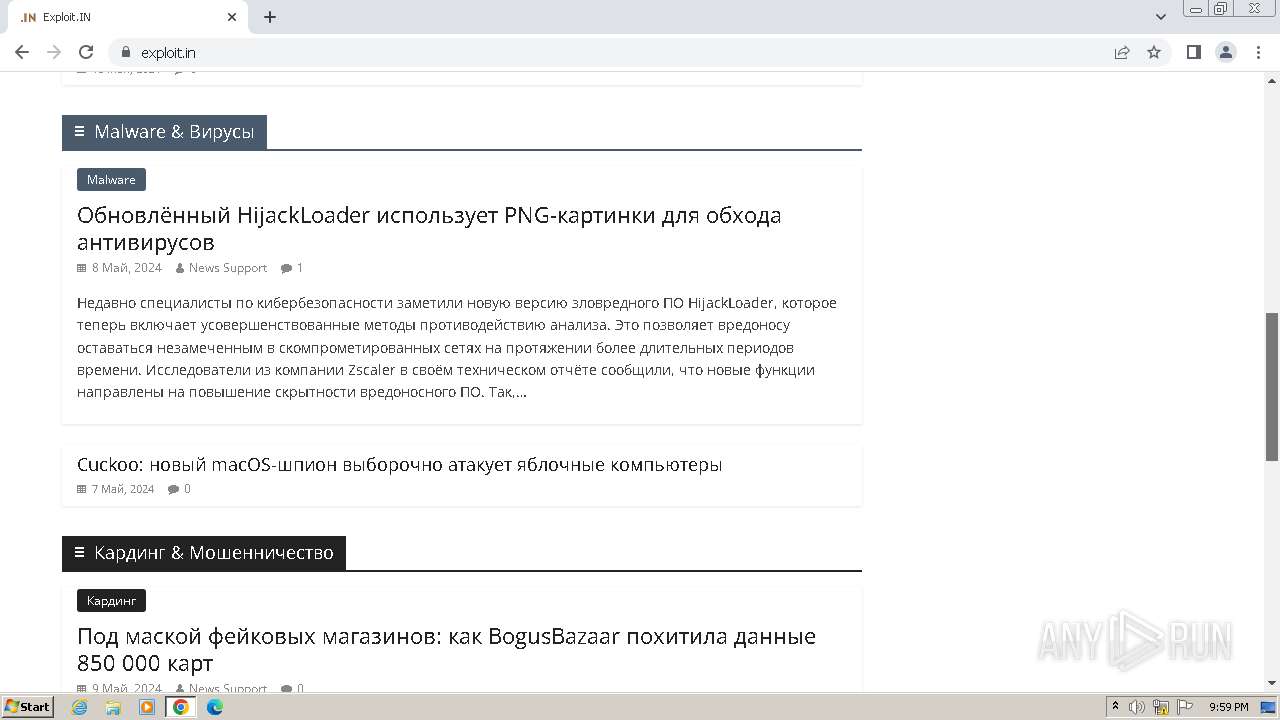Click the browser forward arrow
Viewport: 1280px width, 720px height.
(54, 52)
